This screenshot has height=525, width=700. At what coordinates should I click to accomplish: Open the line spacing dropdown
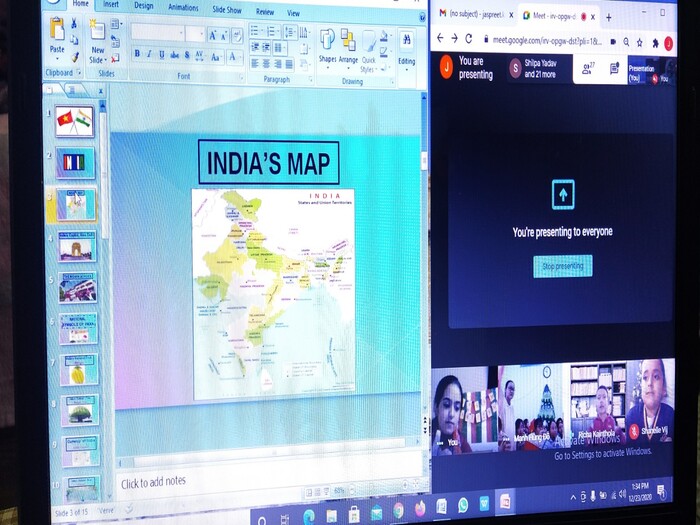[x=290, y=32]
